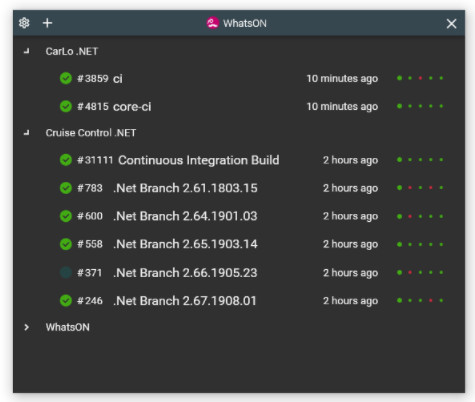Click status icon of build #31111
Image resolution: width=475 pixels, height=402 pixels.
pos(66,160)
